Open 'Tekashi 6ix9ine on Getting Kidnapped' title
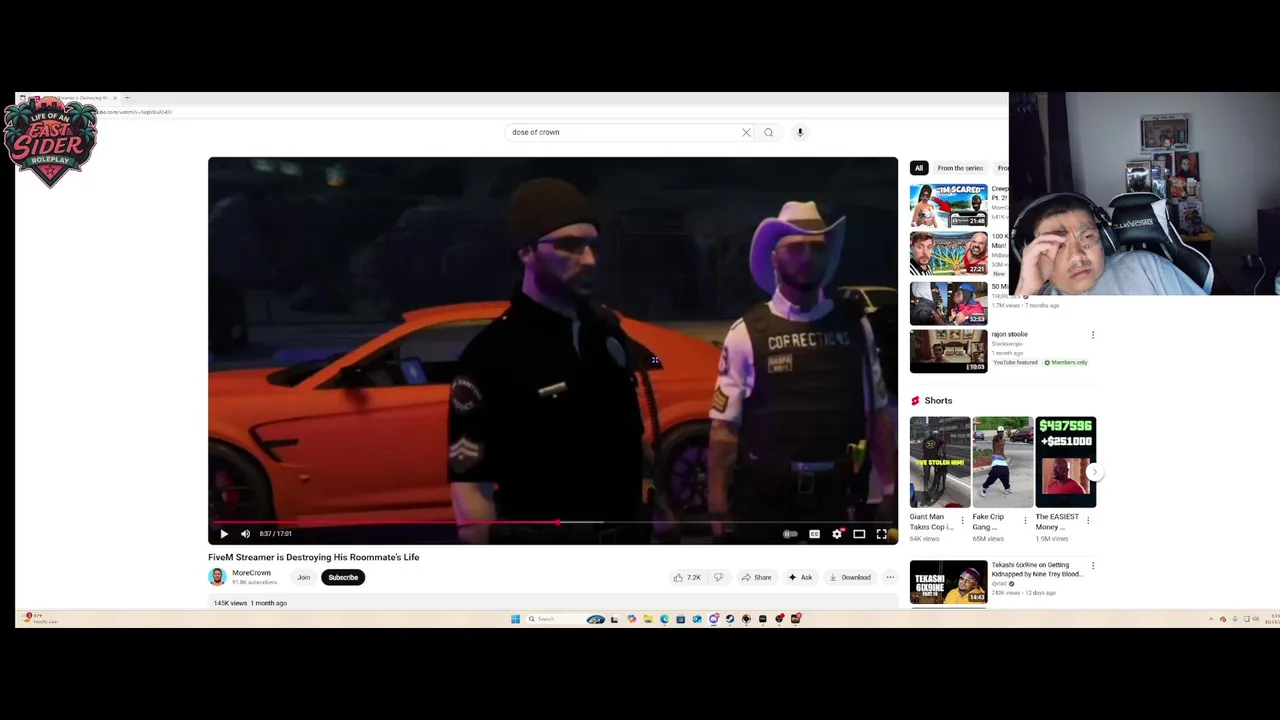Viewport: 1280px width, 720px height. click(x=1037, y=569)
